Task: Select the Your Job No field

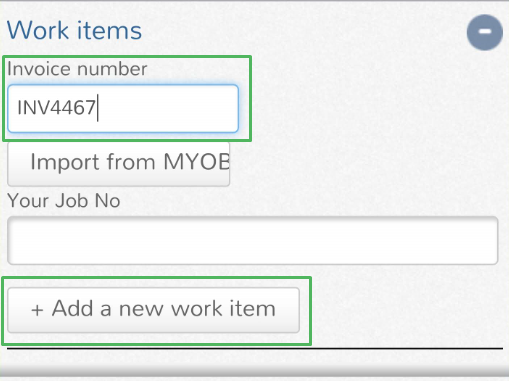Action: 253,240
